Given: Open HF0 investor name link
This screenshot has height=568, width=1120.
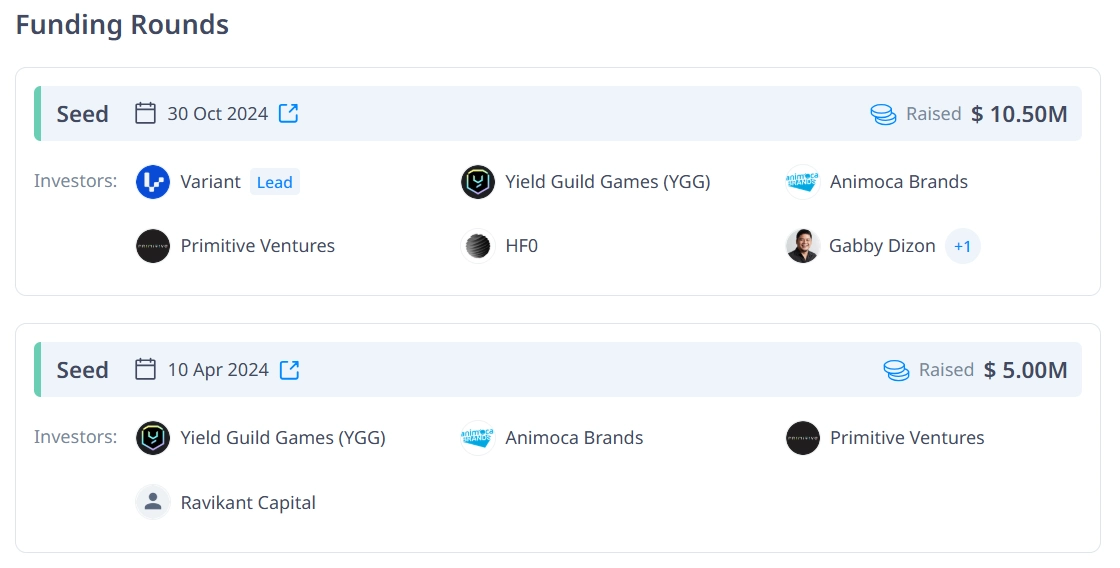Looking at the screenshot, I should click(521, 246).
